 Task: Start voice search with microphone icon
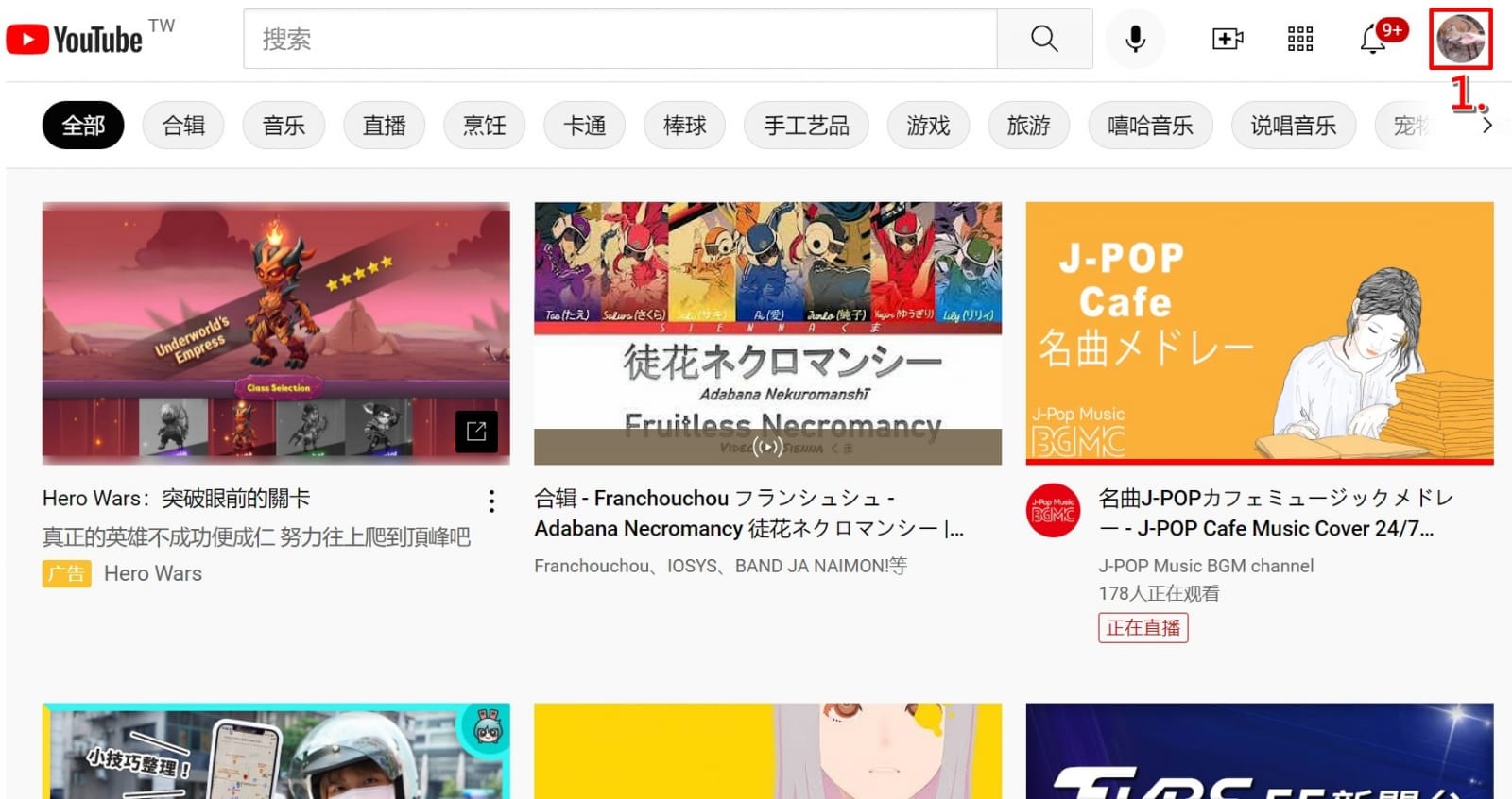pos(1136,39)
